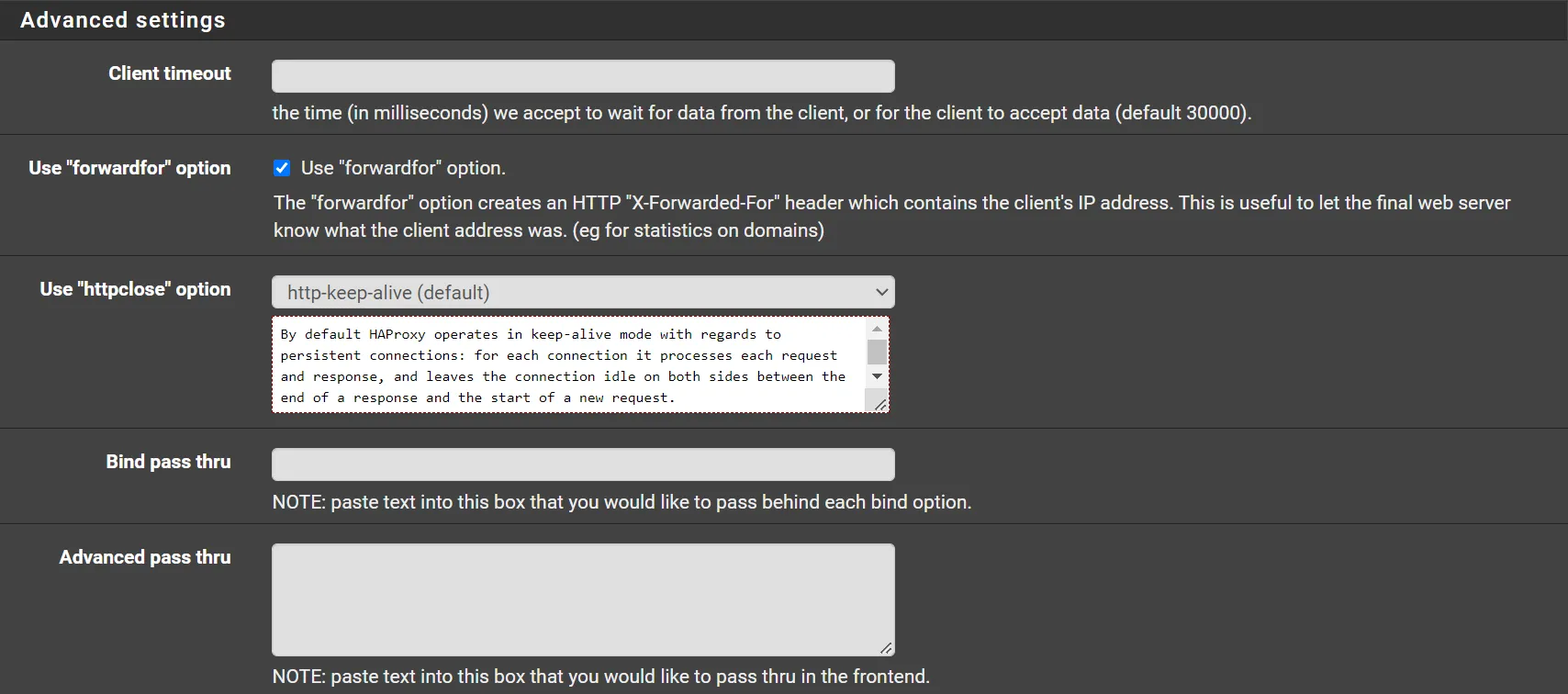This screenshot has height=694, width=1568.
Task: Click the "Bind pass thru" label
Action: [168, 462]
